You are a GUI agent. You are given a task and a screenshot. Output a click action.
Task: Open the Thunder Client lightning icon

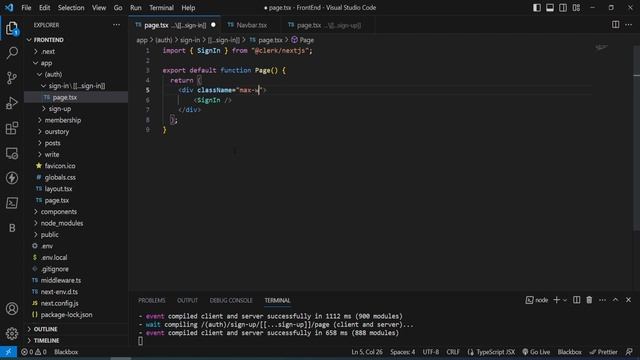click(x=12, y=178)
